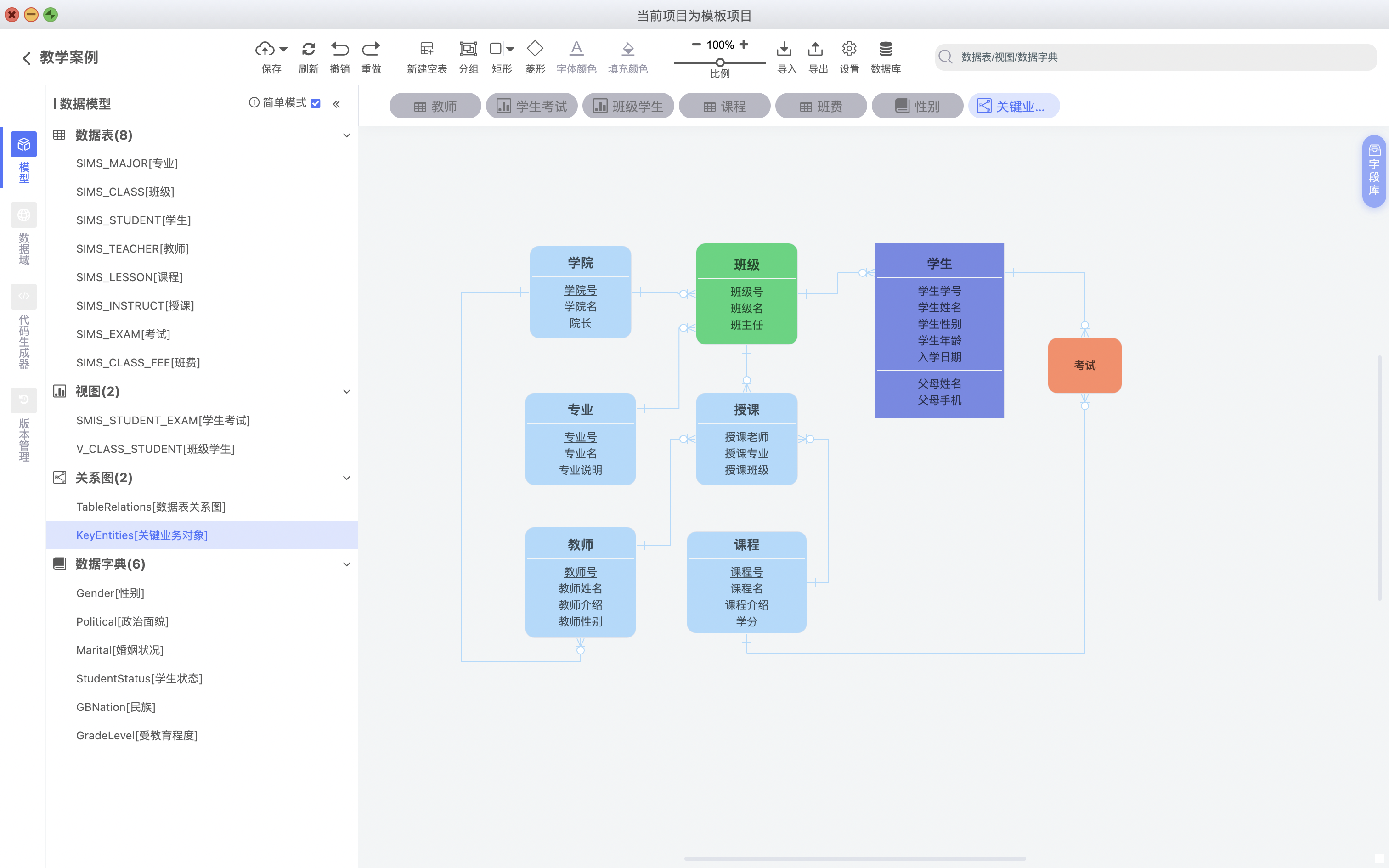This screenshot has height=868, width=1389.
Task: Open Version Management in the sidebar
Action: pyautogui.click(x=23, y=400)
